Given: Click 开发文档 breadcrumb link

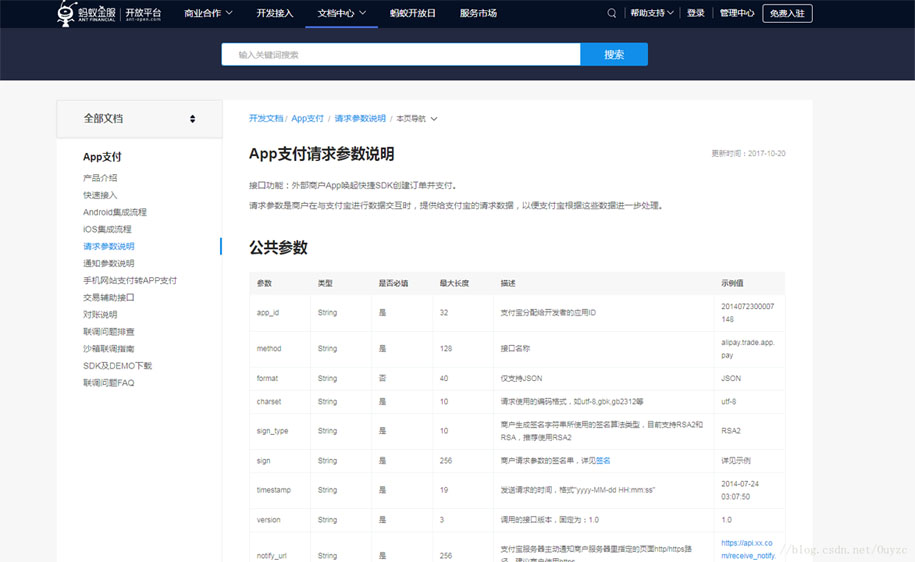Looking at the screenshot, I should (x=266, y=119).
